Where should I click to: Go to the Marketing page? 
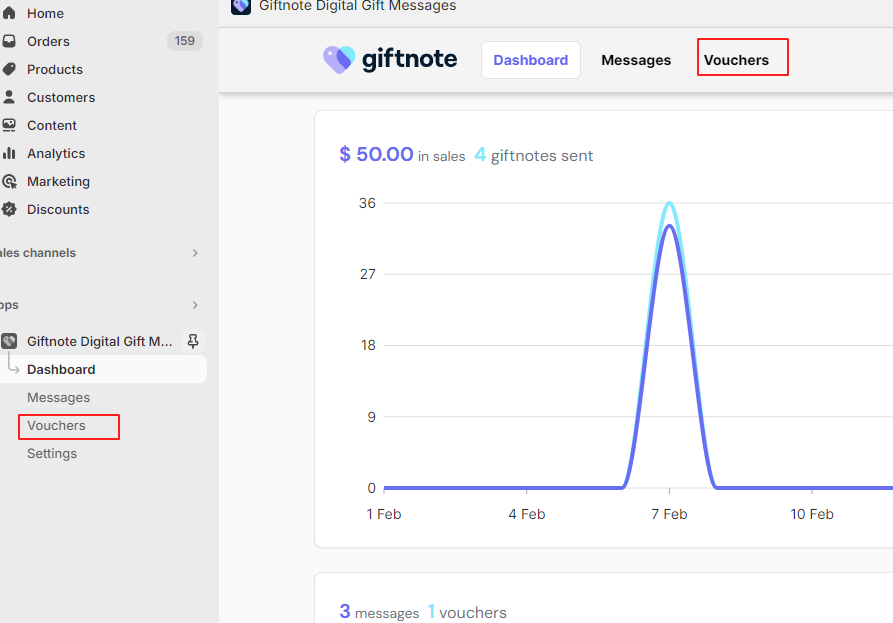tap(58, 181)
